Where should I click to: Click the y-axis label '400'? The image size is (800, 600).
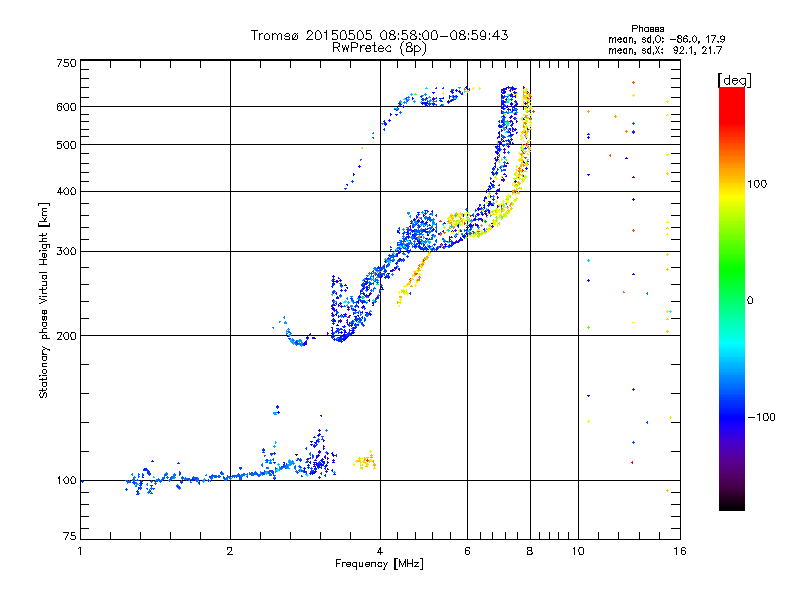click(x=66, y=192)
